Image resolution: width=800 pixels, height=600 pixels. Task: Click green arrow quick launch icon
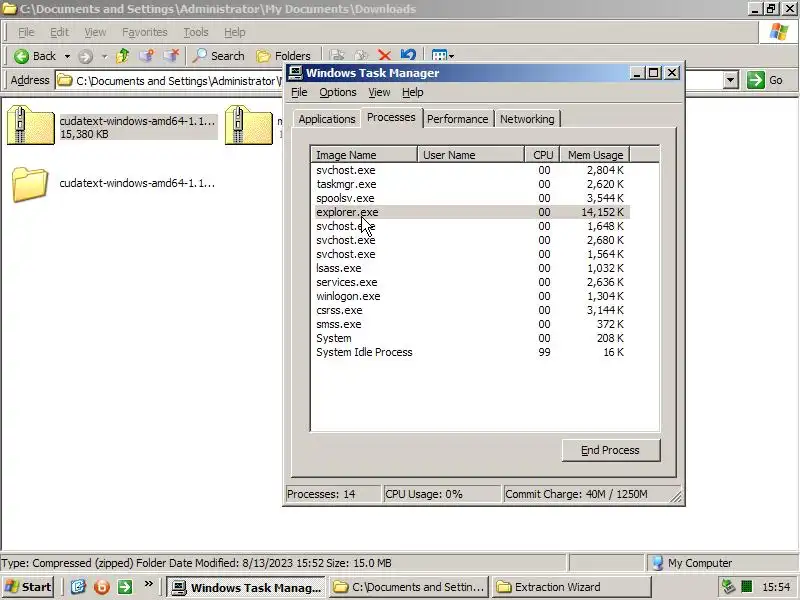125,587
